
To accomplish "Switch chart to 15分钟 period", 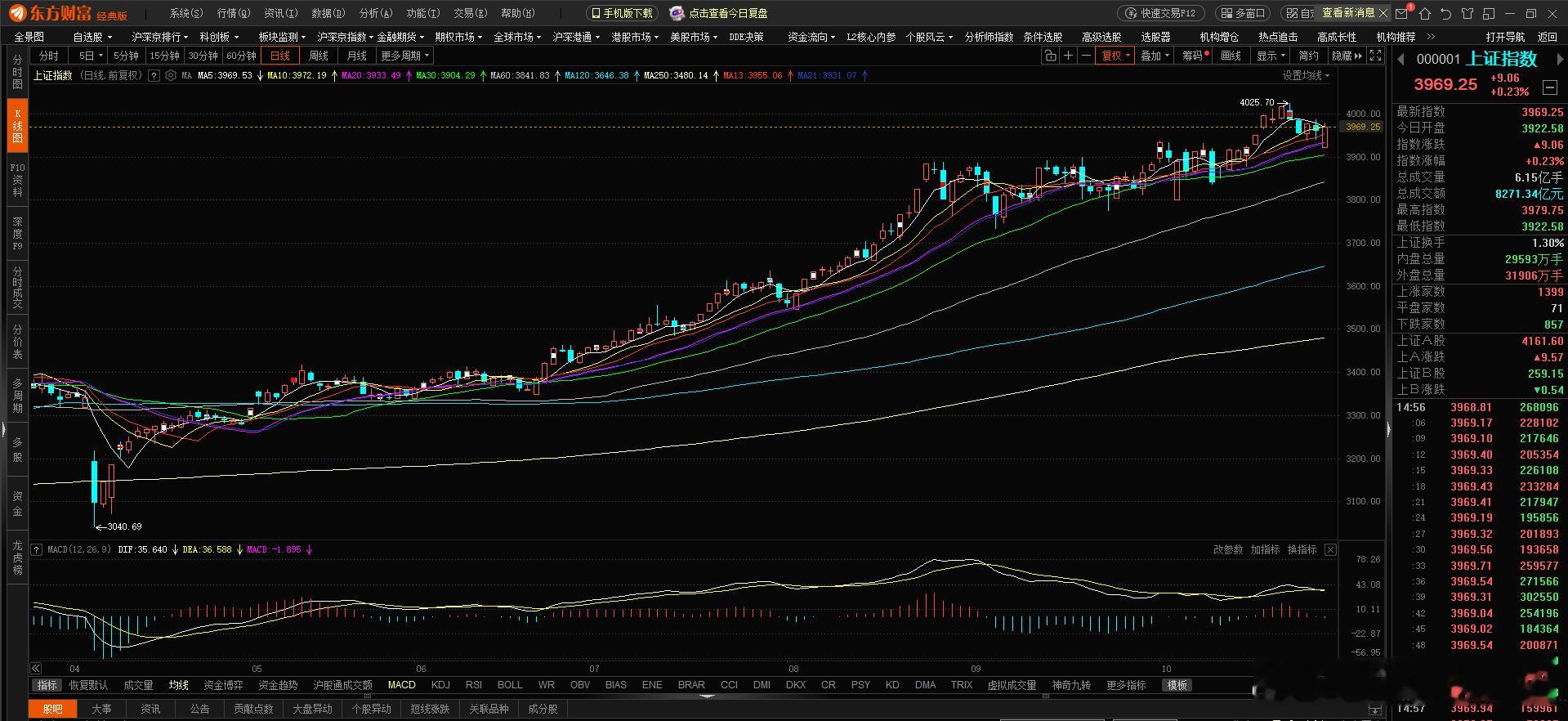I will (x=164, y=56).
